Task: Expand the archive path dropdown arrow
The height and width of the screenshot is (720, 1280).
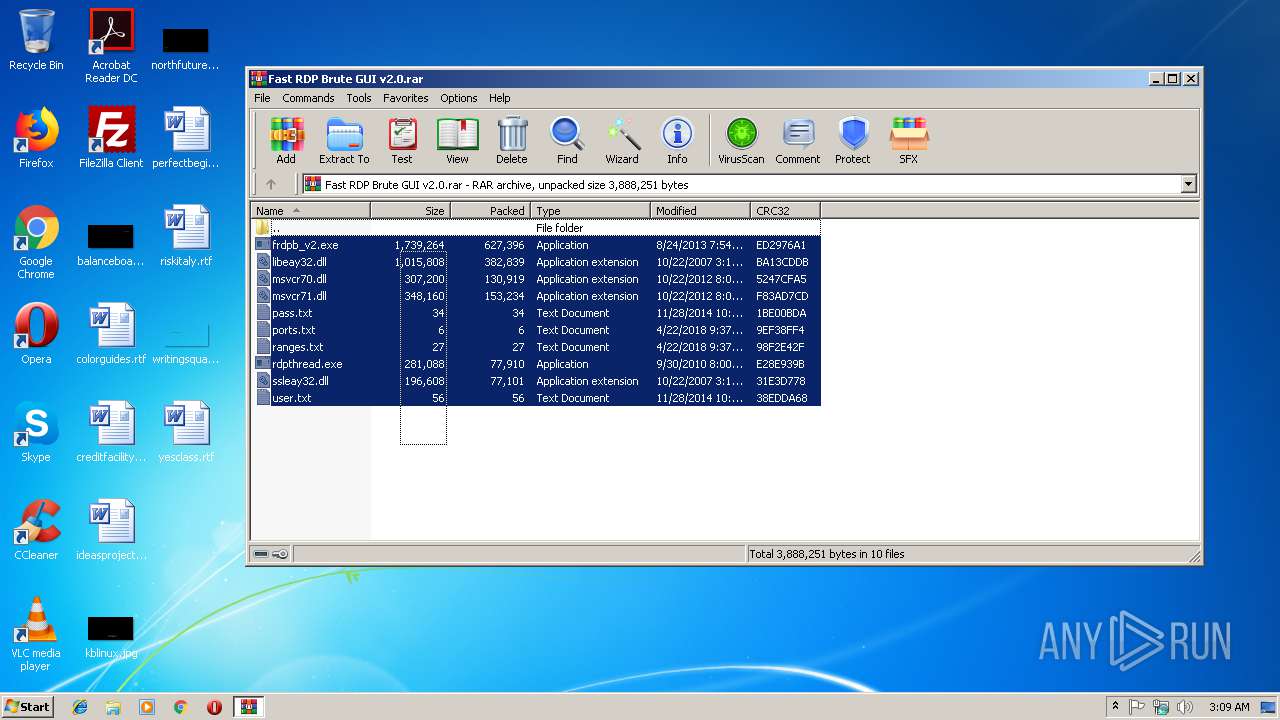Action: tap(1188, 184)
